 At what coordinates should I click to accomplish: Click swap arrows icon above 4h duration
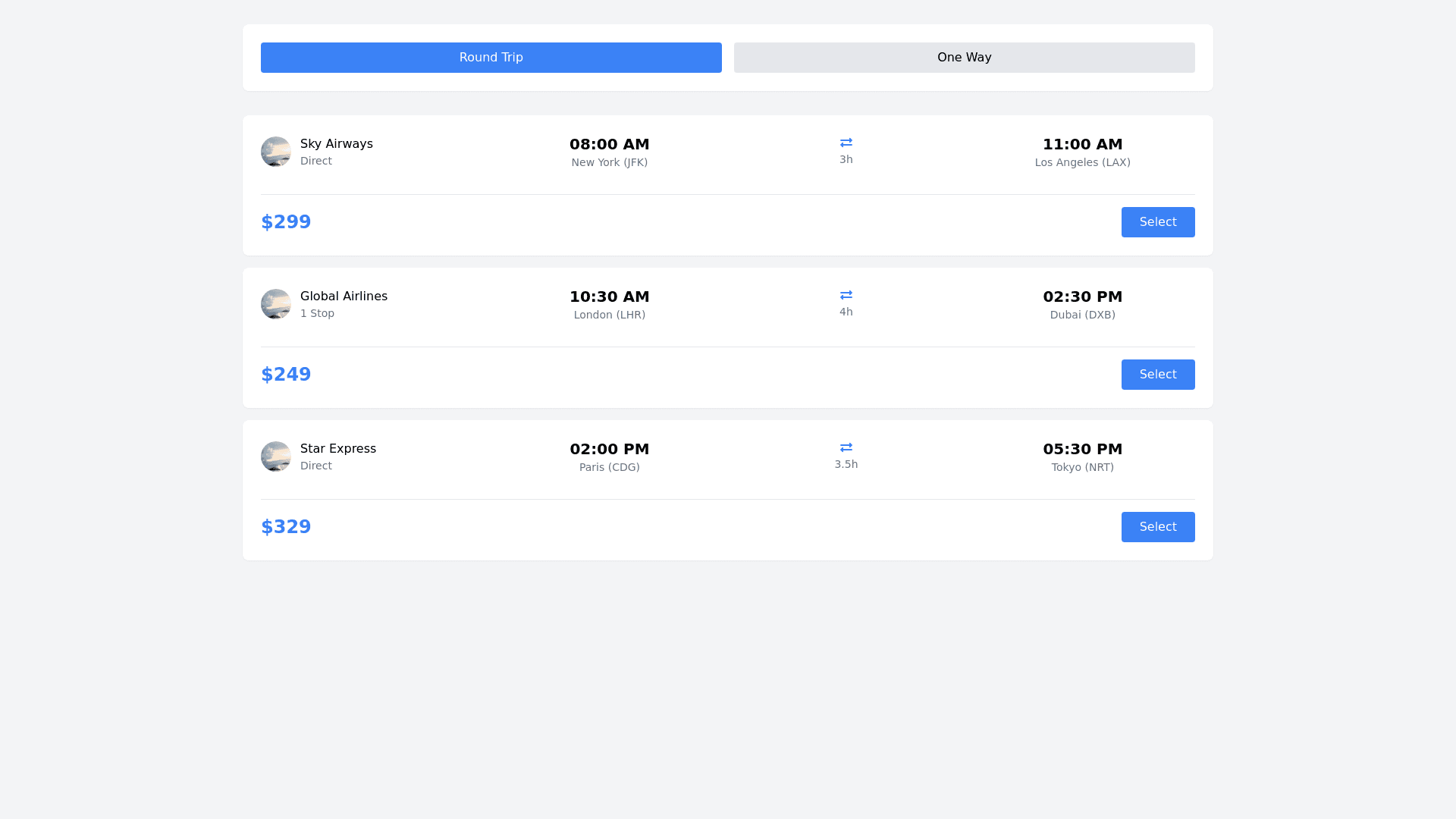(846, 295)
